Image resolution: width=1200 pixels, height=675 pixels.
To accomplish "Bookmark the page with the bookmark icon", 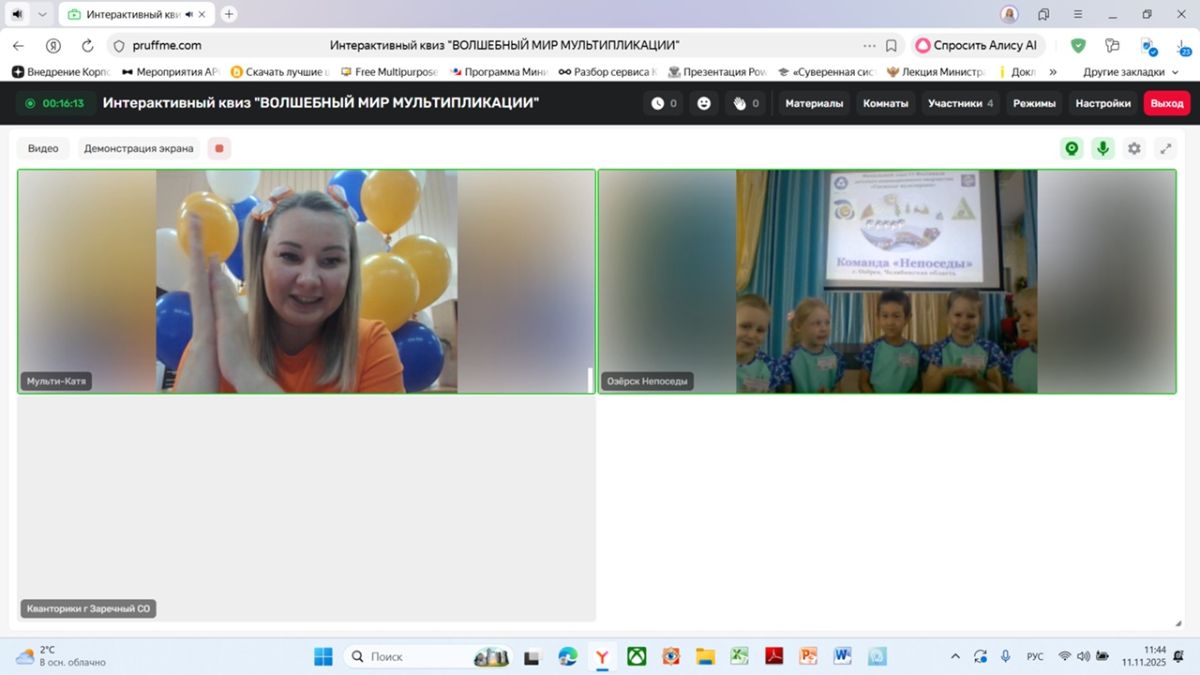I will (891, 45).
